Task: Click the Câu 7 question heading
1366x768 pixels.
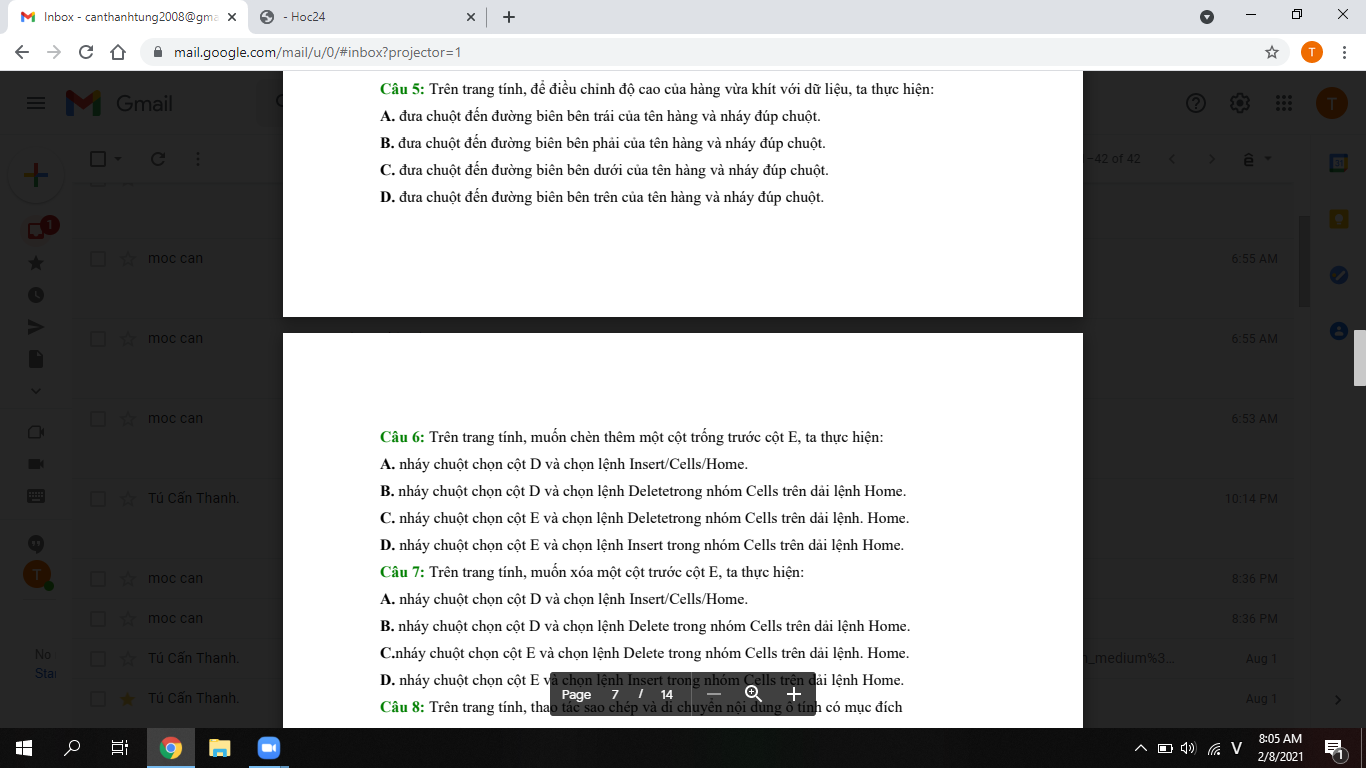Action: (402, 572)
